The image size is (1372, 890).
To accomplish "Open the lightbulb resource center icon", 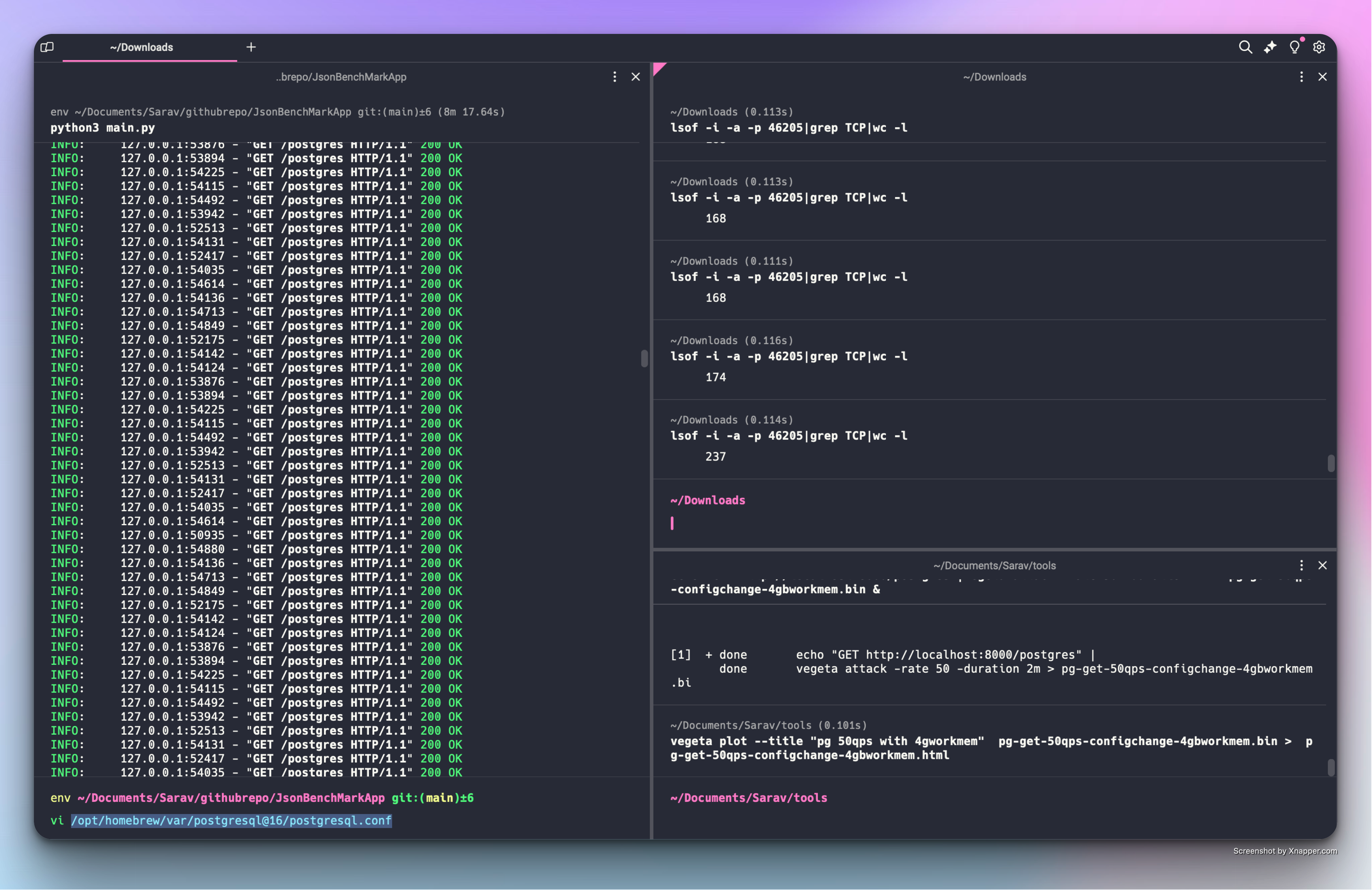I will click(x=1295, y=47).
